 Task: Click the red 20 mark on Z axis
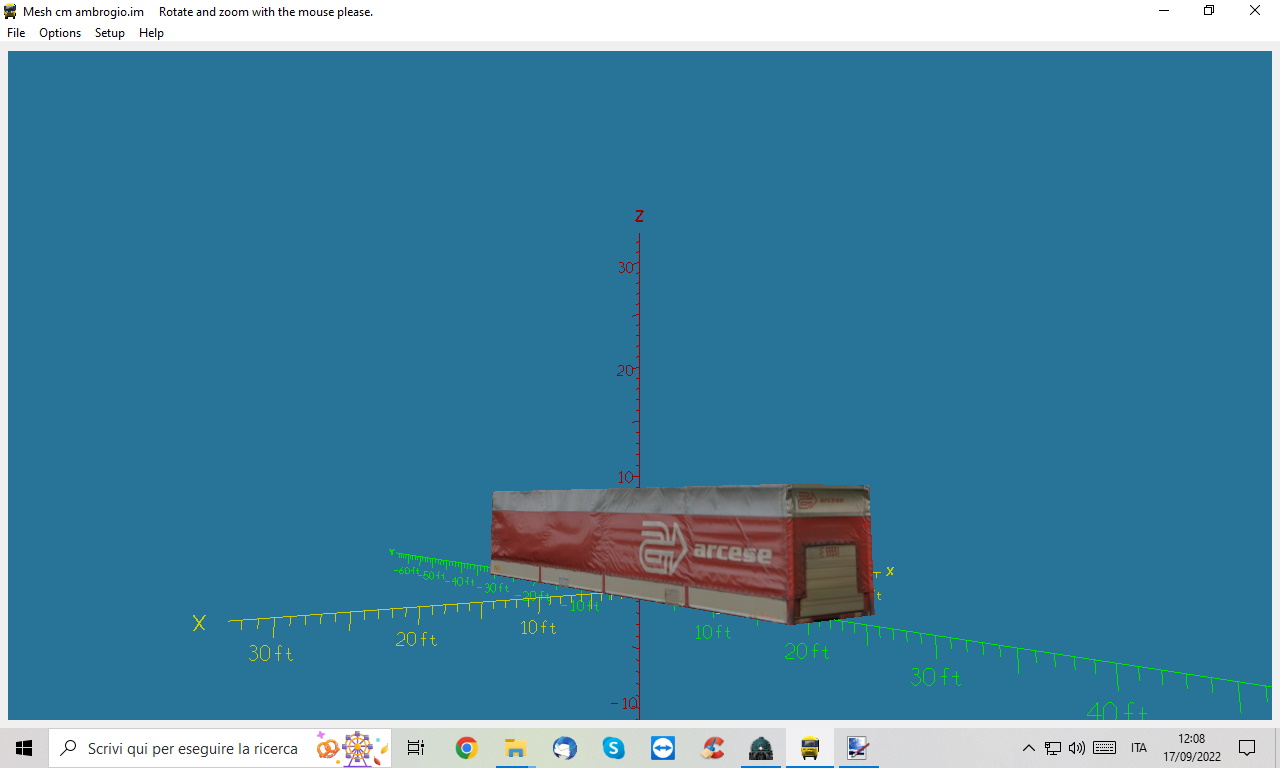click(626, 370)
